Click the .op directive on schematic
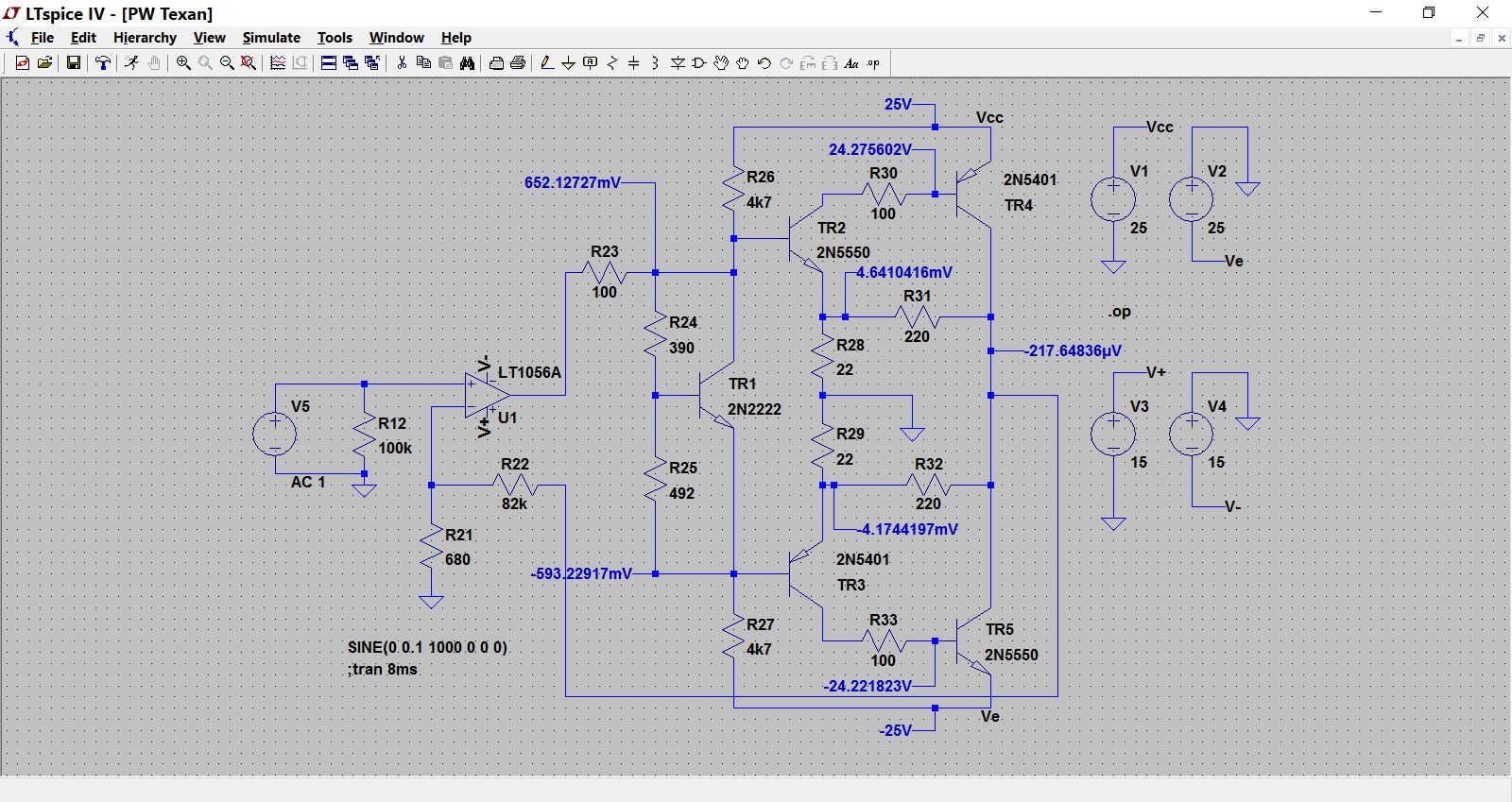The width and height of the screenshot is (1512, 802). [x=1120, y=312]
